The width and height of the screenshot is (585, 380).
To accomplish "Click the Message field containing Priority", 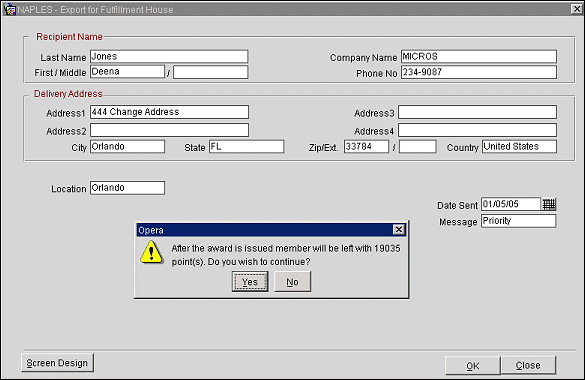I will 518,221.
